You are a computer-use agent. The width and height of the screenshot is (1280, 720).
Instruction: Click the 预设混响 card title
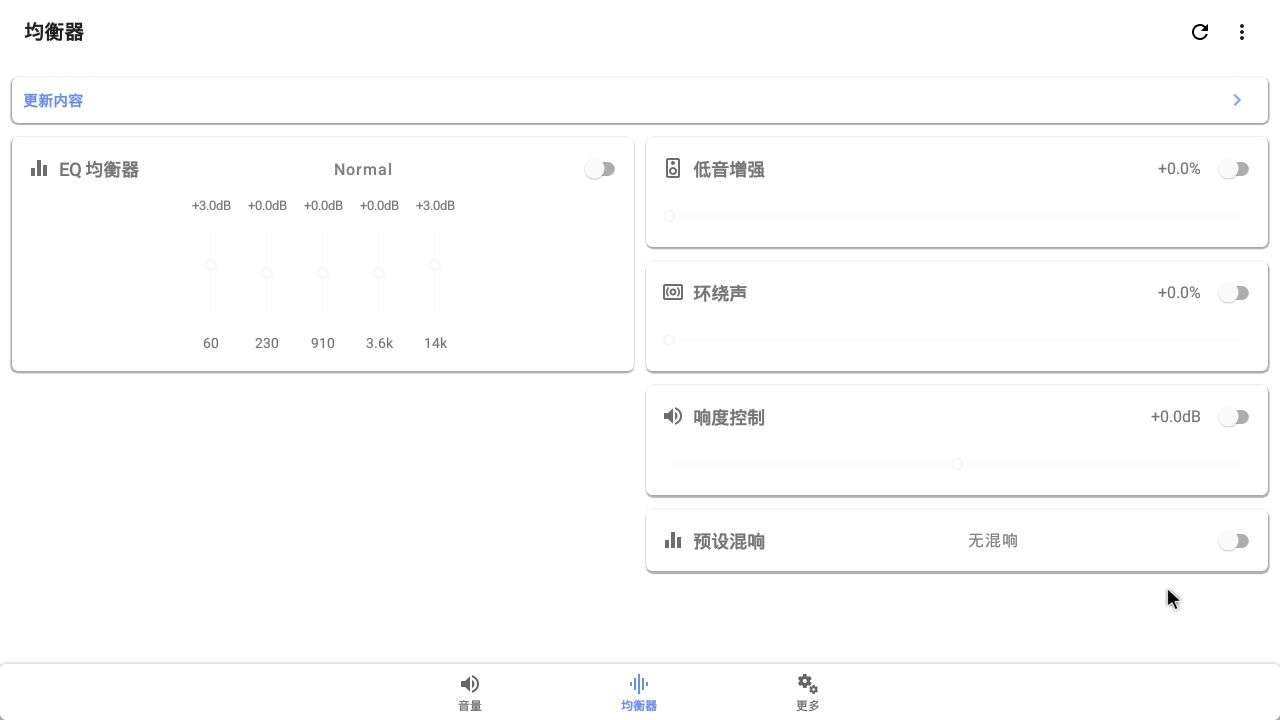pyautogui.click(x=729, y=542)
